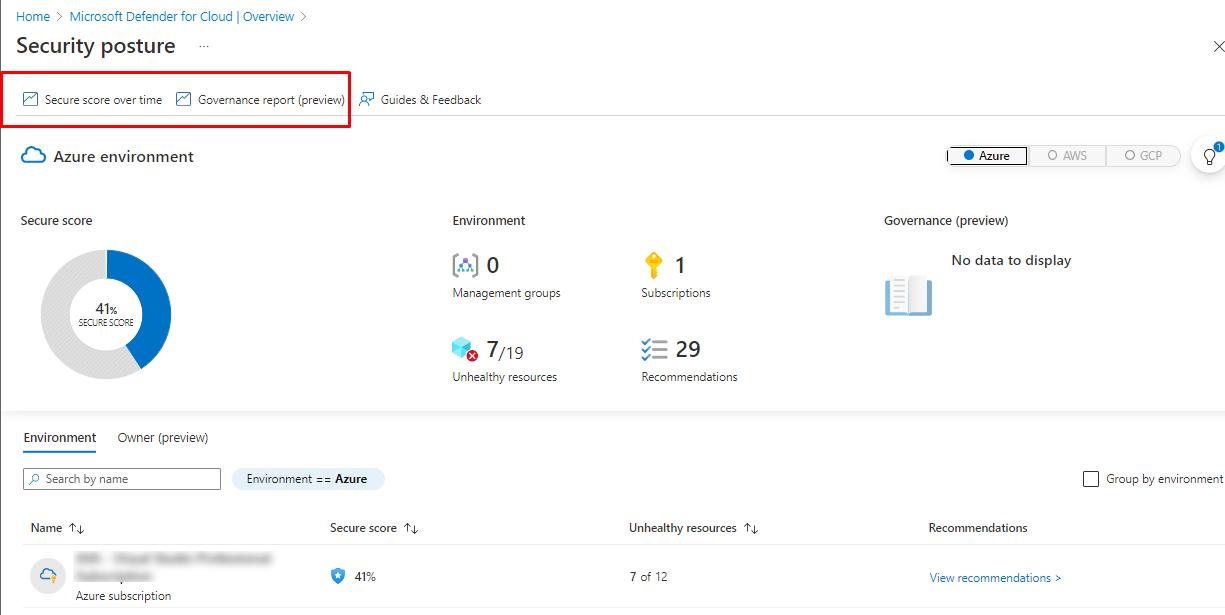1225x615 pixels.
Task: Click the Secure score over time chart icon
Action: coord(30,100)
